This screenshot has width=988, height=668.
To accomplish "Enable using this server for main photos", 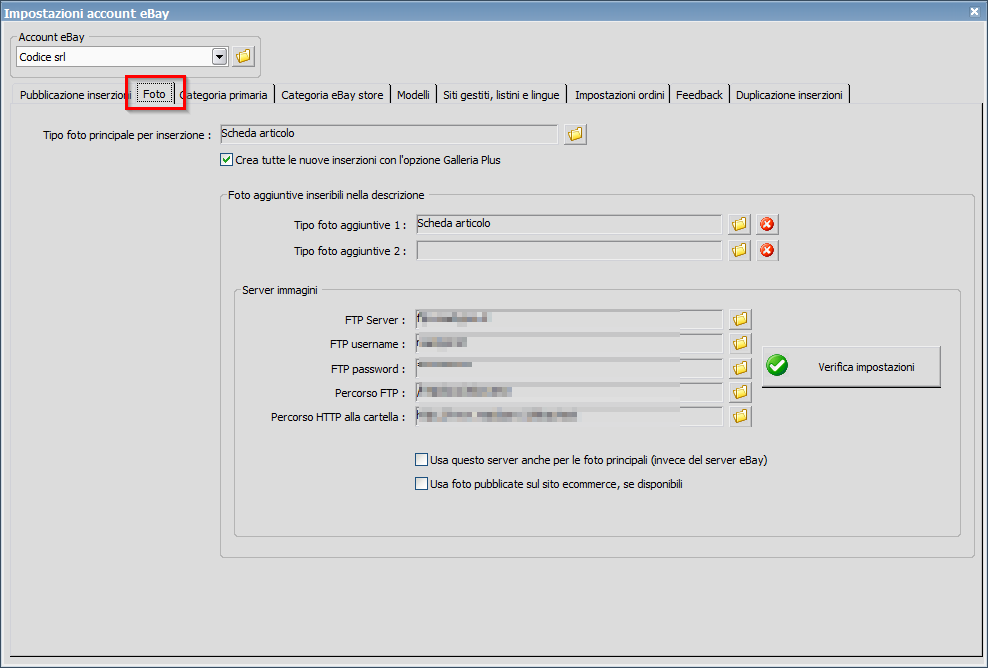I will (x=422, y=460).
